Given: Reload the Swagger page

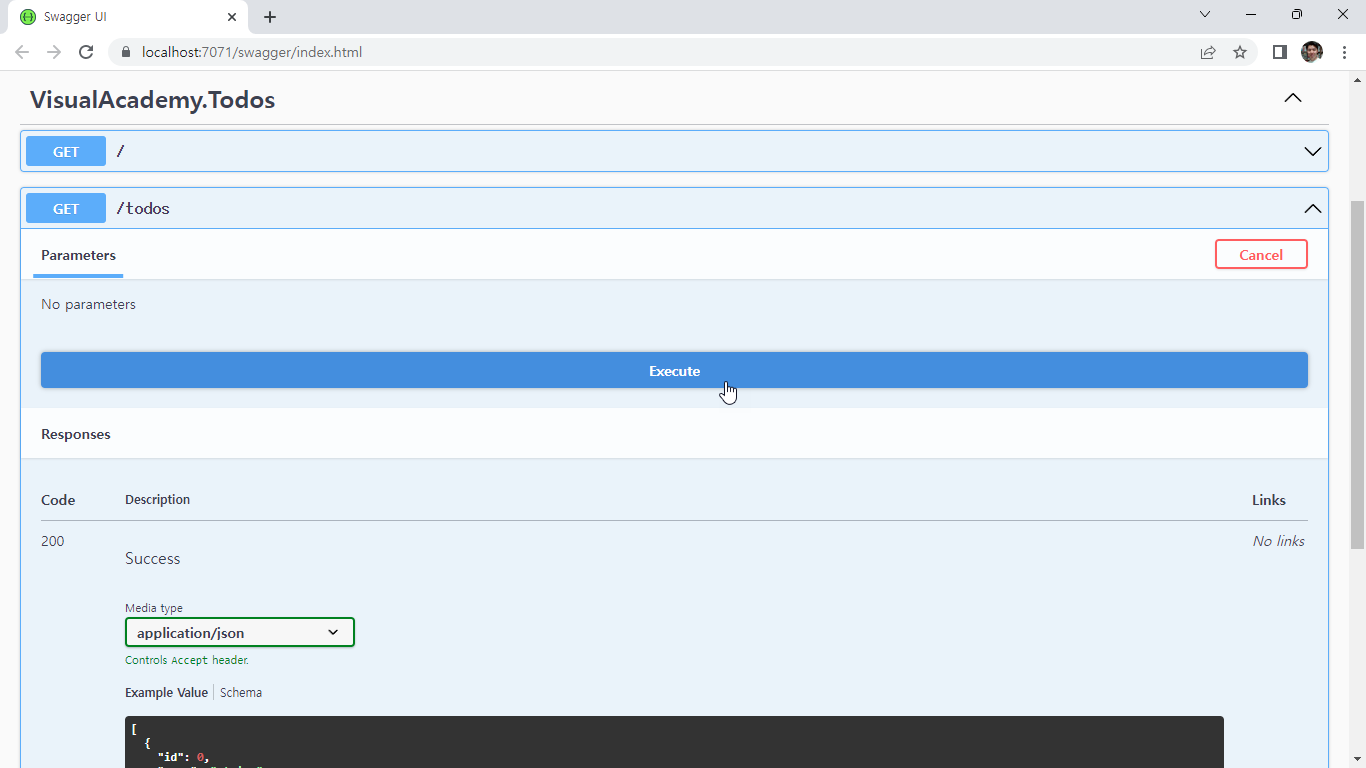Looking at the screenshot, I should (86, 52).
